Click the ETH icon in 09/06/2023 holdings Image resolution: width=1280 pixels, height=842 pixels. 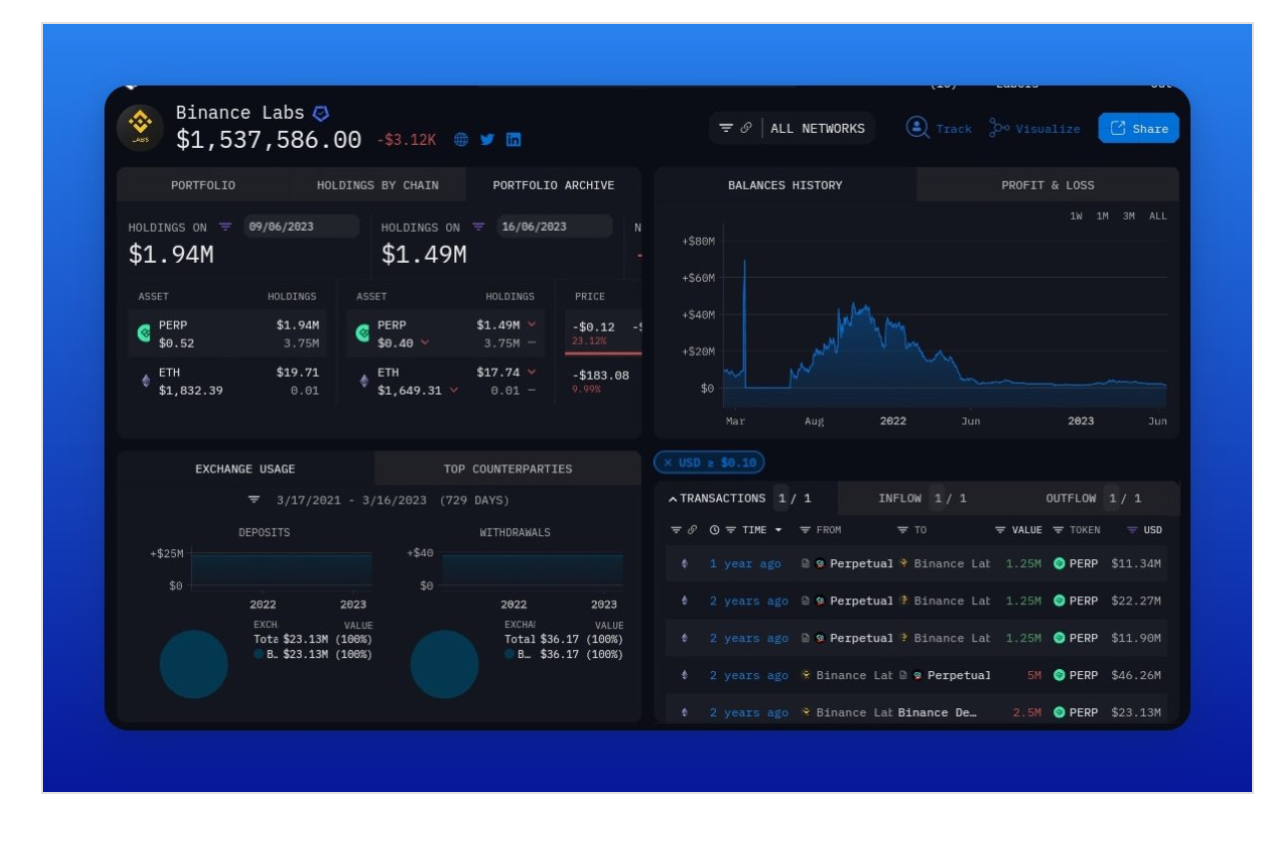[x=144, y=381]
